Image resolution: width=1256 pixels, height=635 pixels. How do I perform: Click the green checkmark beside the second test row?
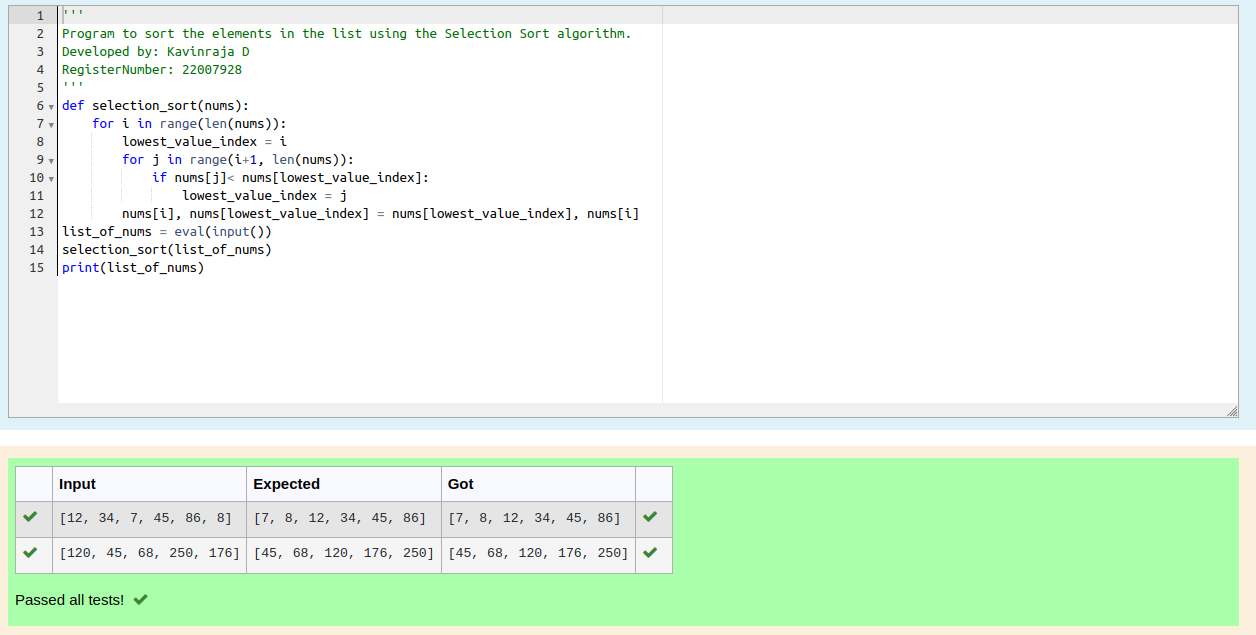tap(32, 554)
